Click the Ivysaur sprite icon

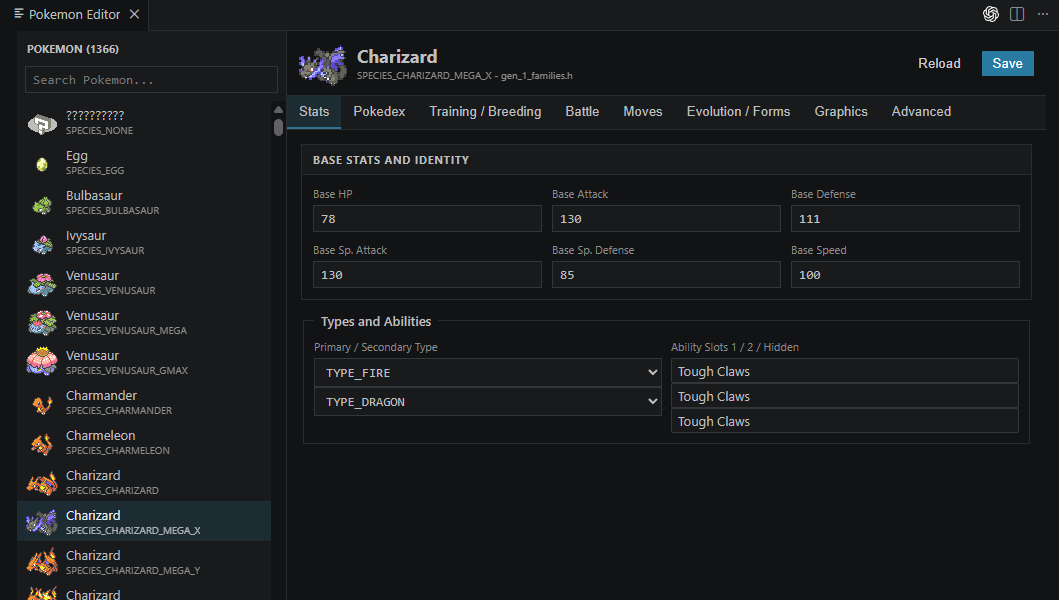coord(42,243)
